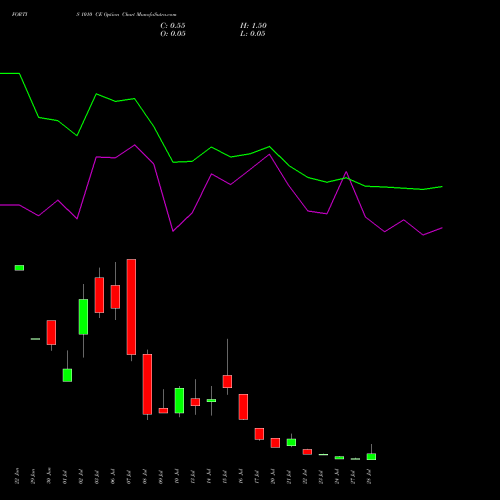Image resolution: width=500 pixels, height=500 pixels.
Task: Select the 30 Jun date label
Action: click(49, 476)
